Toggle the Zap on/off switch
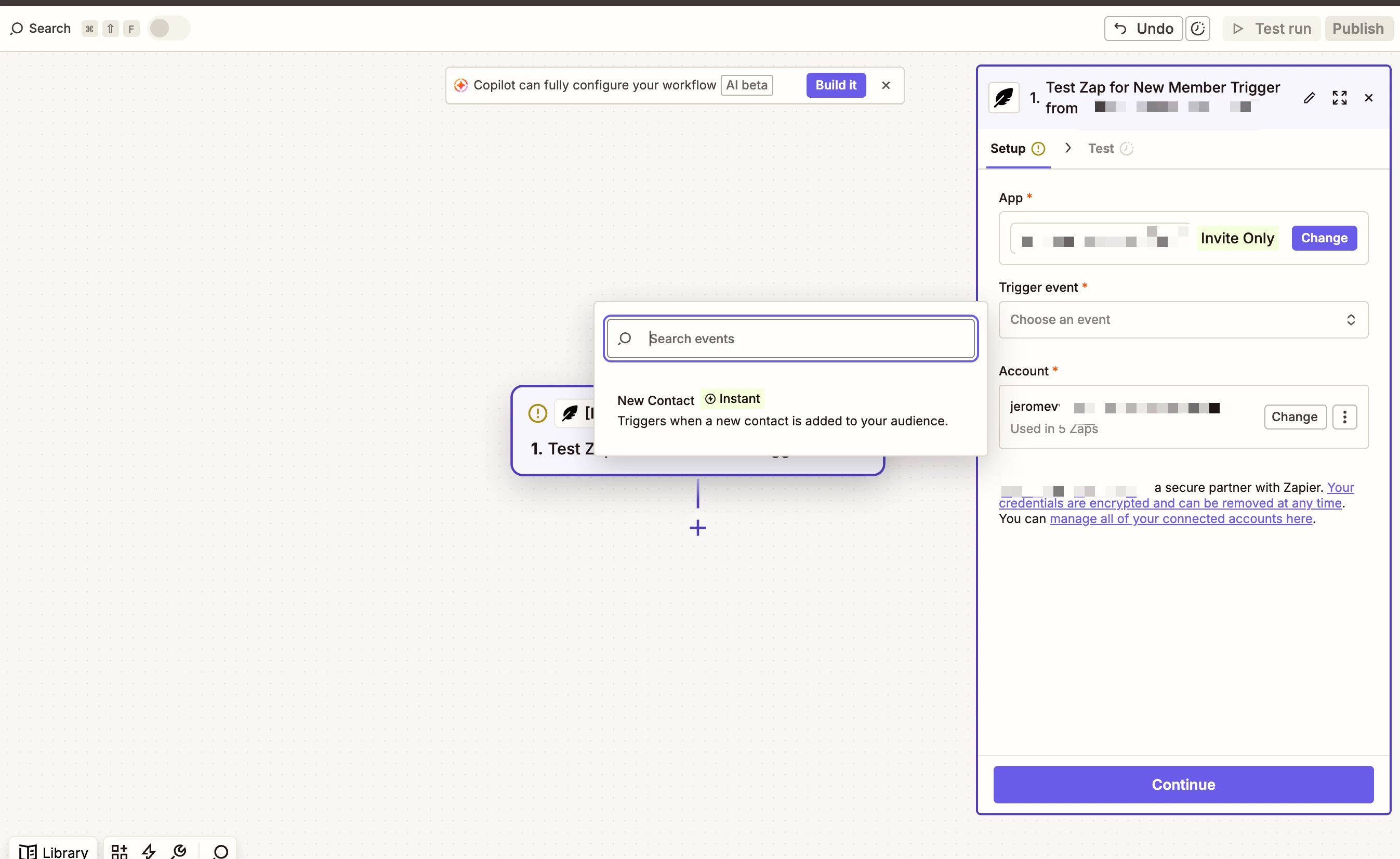This screenshot has width=1400, height=859. click(168, 29)
